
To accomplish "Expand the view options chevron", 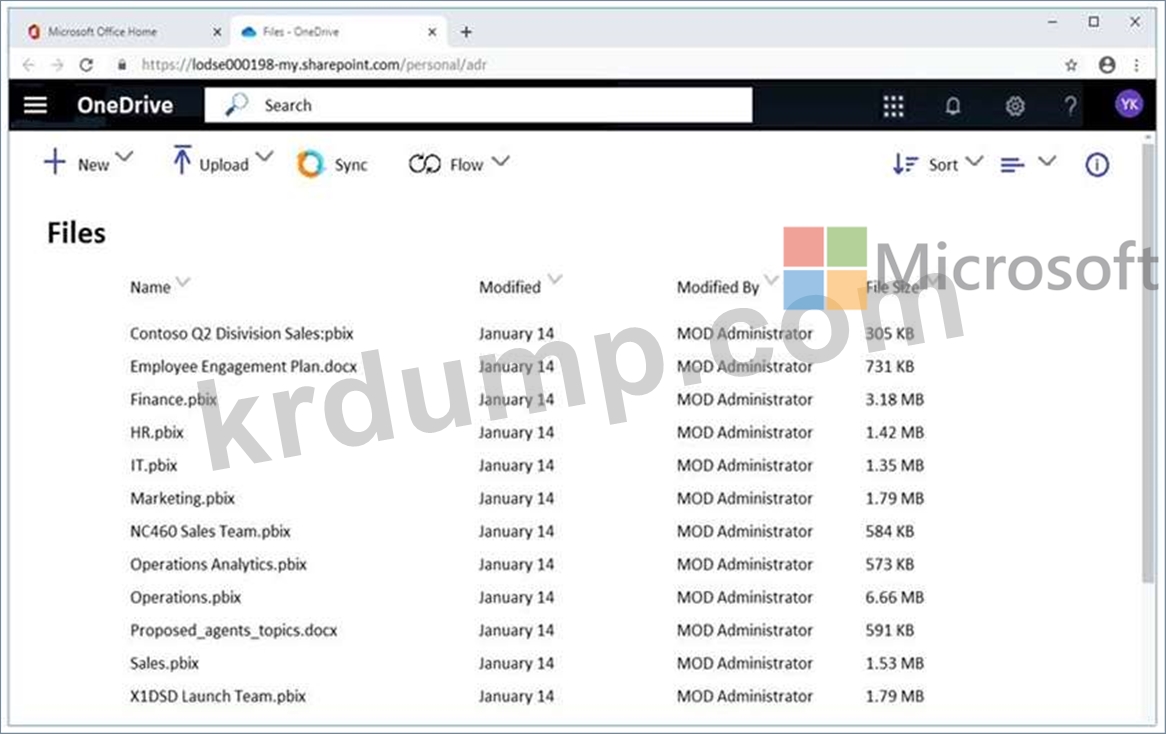I will click(1047, 161).
